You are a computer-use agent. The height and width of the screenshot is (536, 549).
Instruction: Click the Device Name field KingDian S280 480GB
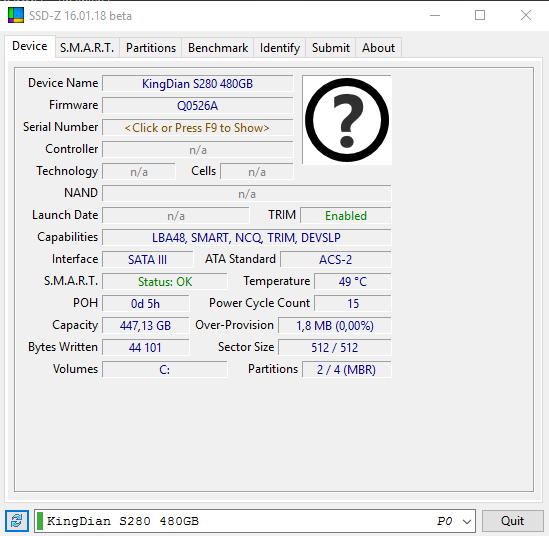[x=197, y=84]
